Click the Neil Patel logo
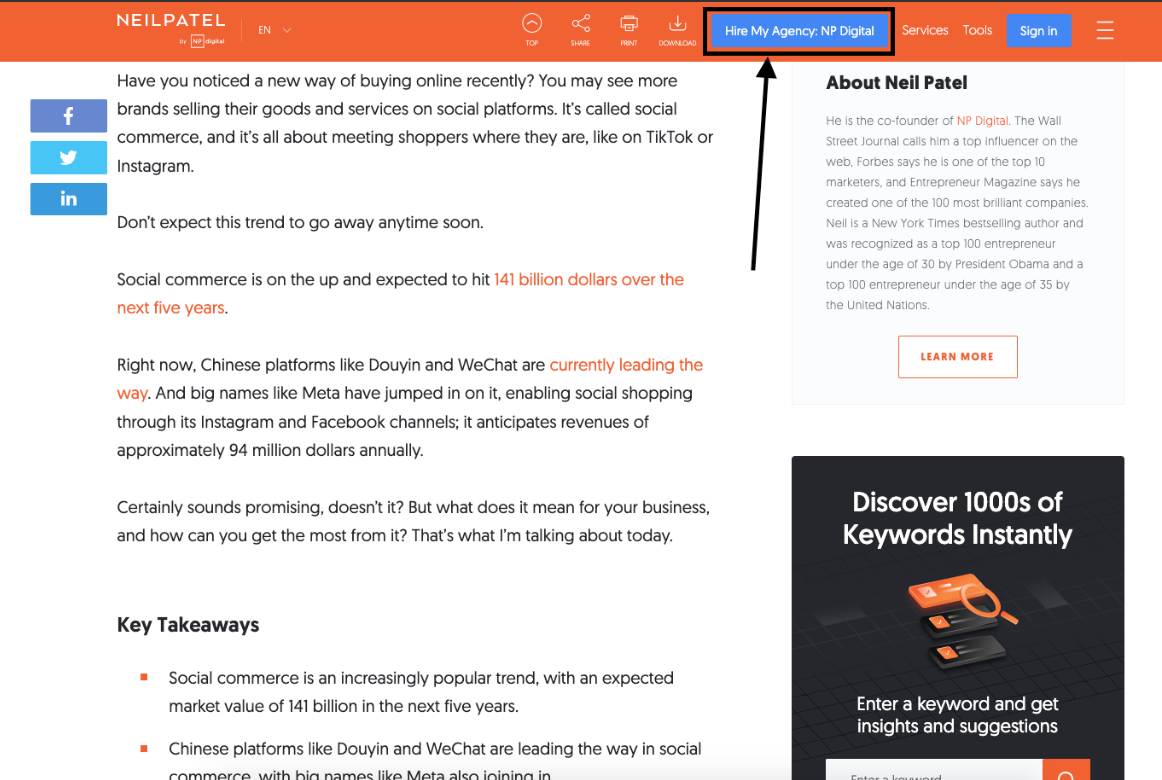The width and height of the screenshot is (1162, 780). click(x=170, y=30)
